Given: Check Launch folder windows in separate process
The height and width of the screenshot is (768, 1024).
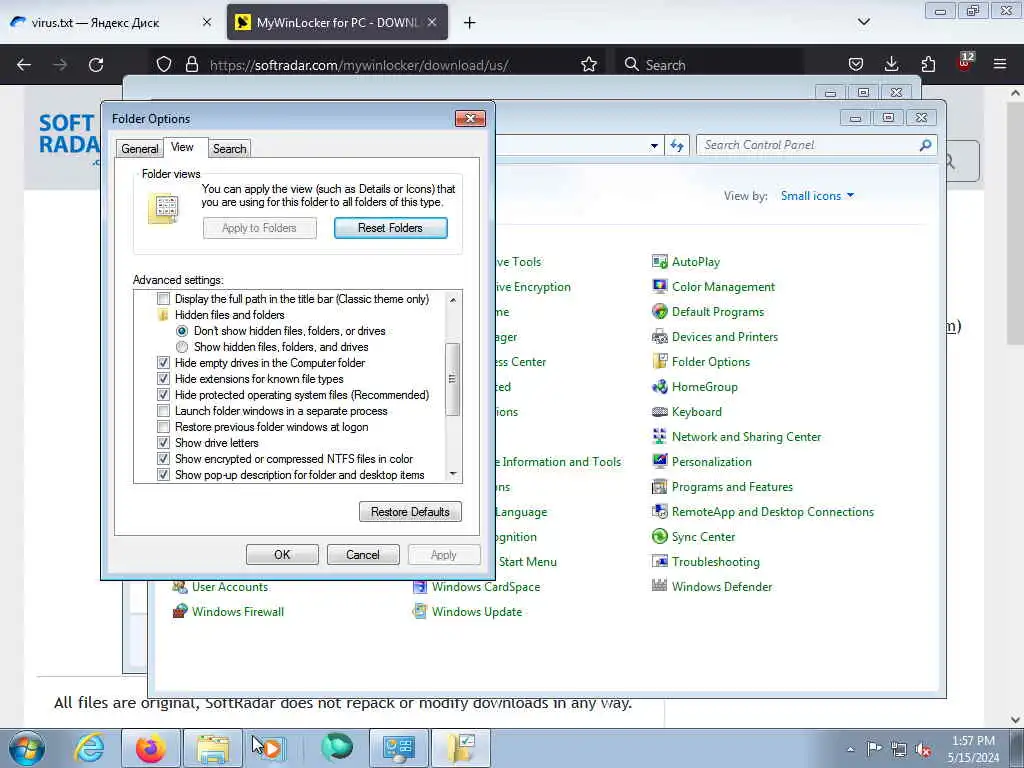Looking at the screenshot, I should (163, 411).
